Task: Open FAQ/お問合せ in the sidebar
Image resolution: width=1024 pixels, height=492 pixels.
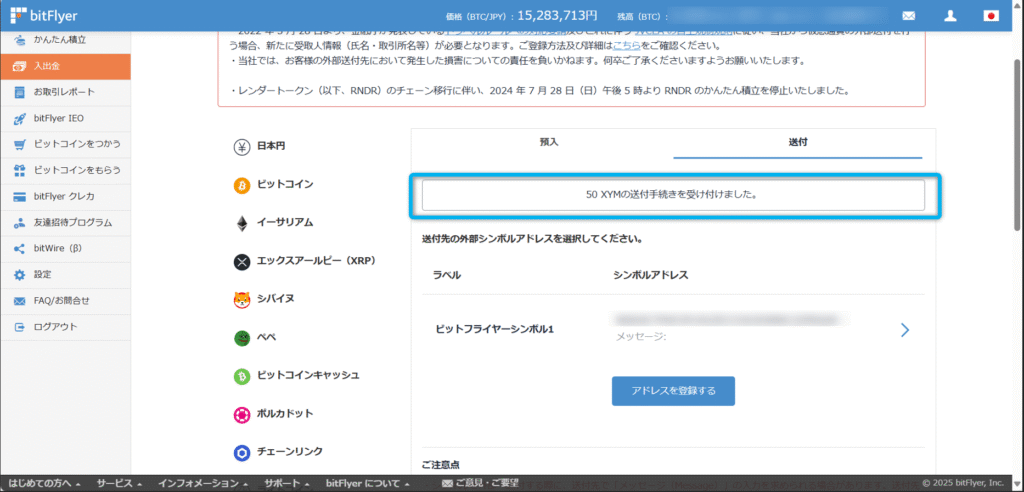Action: 65,301
